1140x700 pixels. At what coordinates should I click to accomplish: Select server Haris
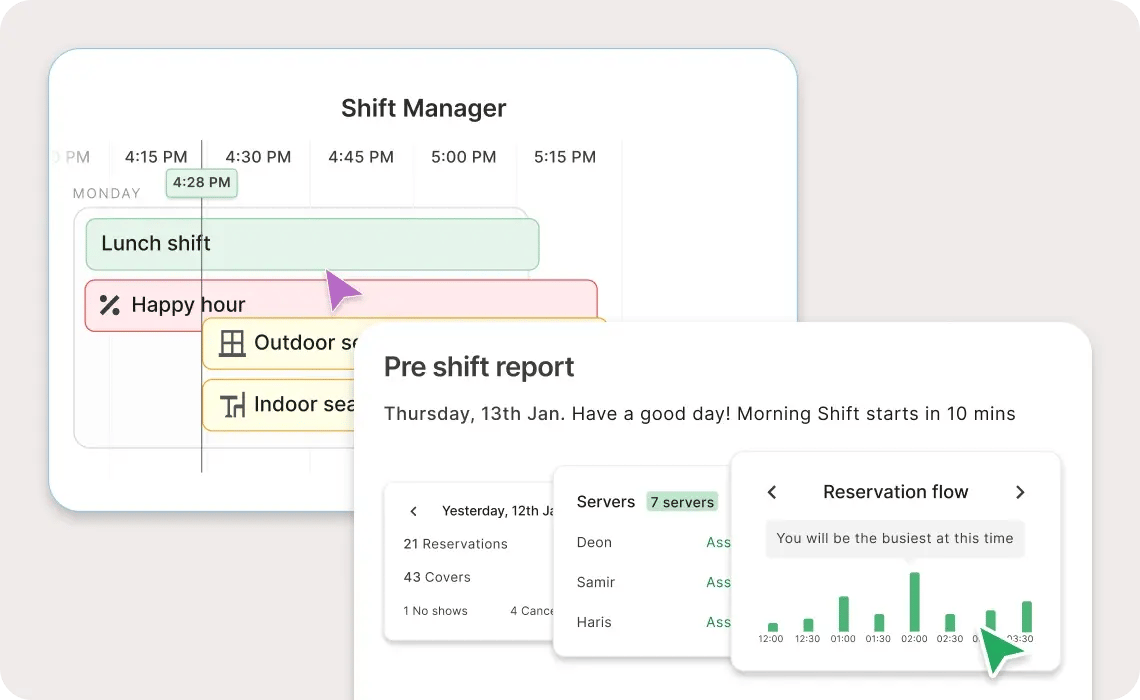tap(594, 622)
